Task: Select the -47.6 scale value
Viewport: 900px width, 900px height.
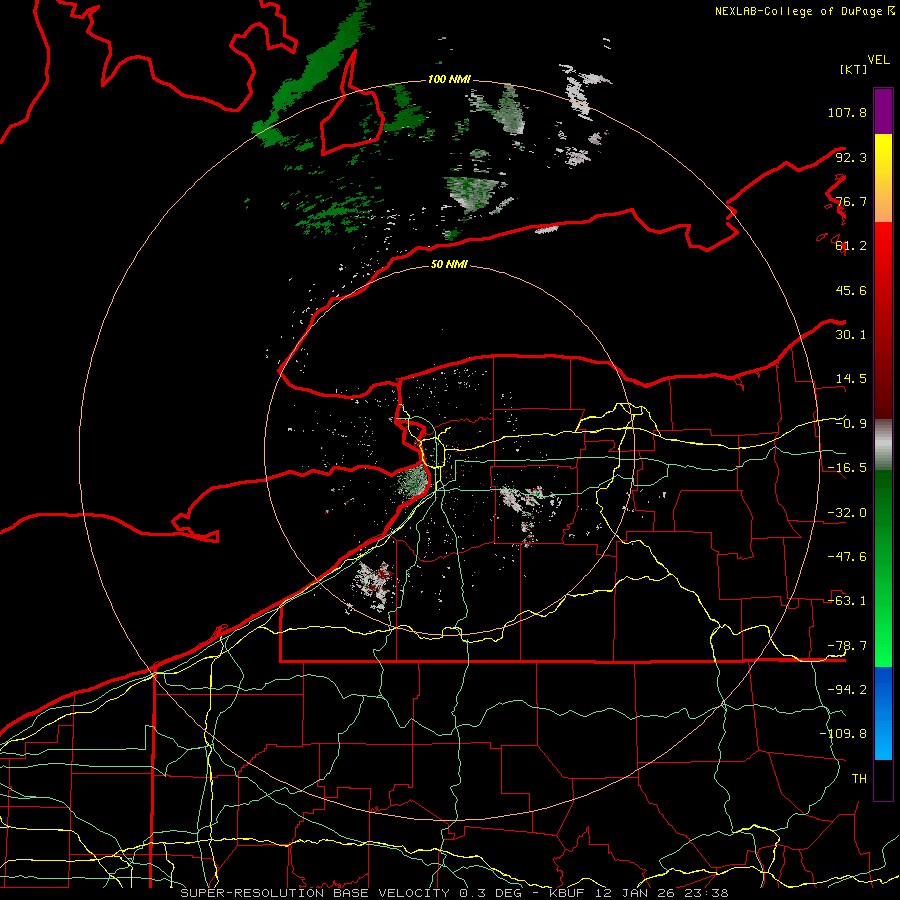Action: click(x=847, y=557)
